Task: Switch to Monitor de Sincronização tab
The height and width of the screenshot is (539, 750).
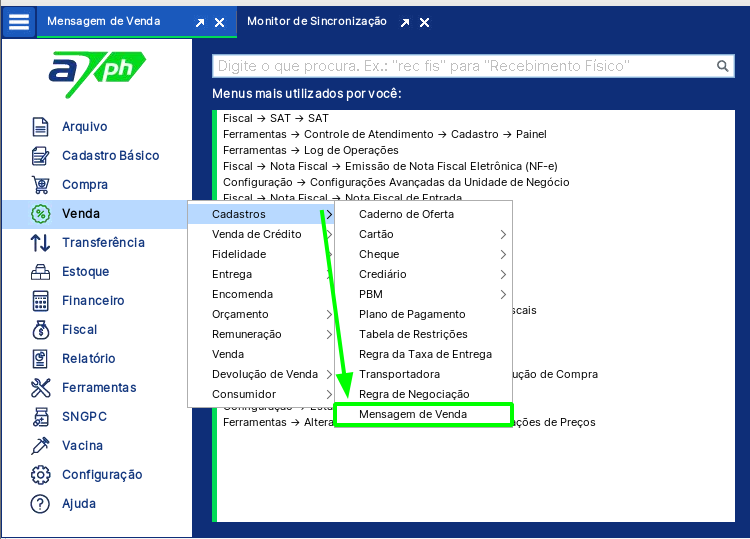Action: [x=315, y=21]
